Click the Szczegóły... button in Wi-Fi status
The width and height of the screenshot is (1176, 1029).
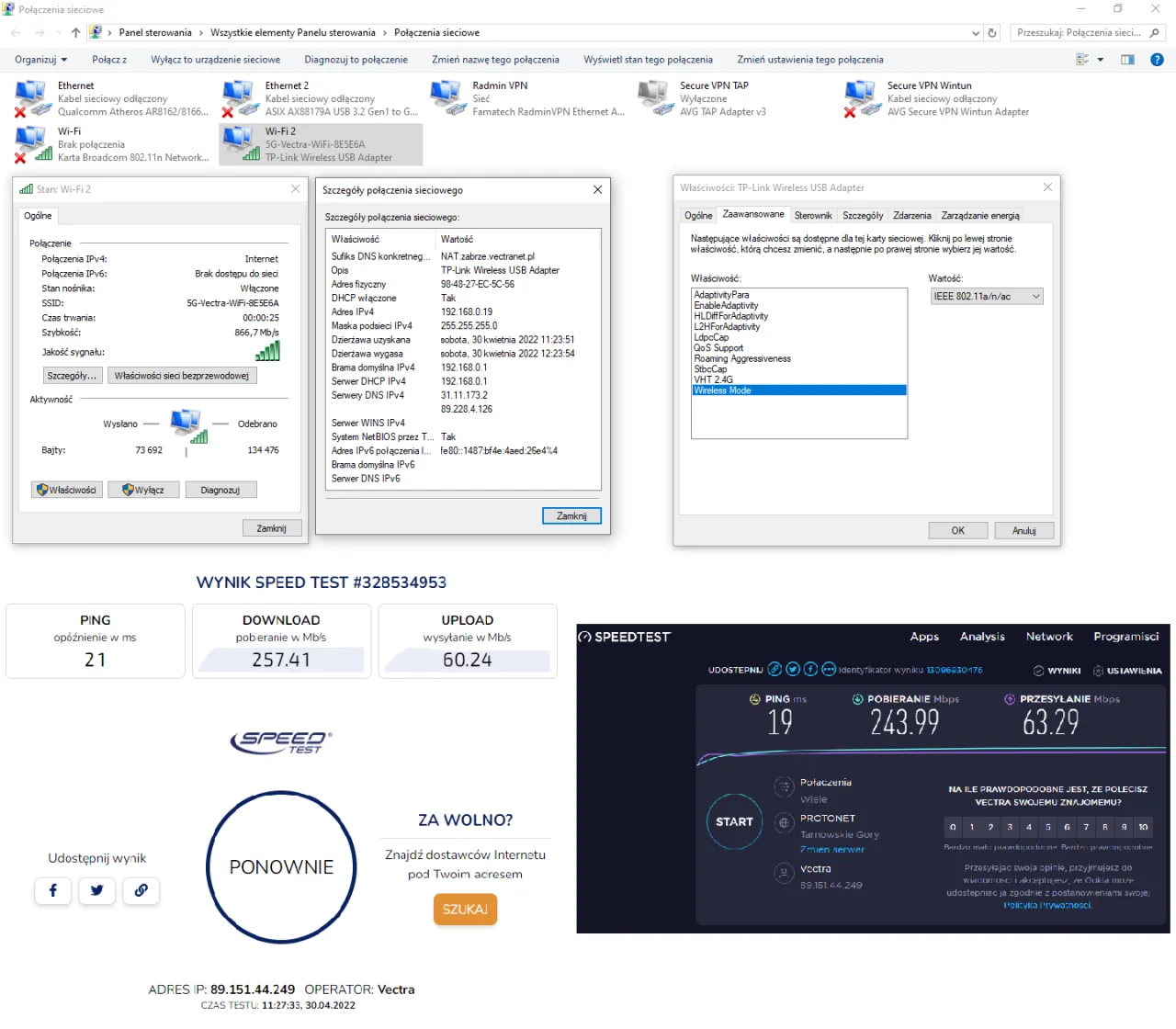tap(72, 376)
